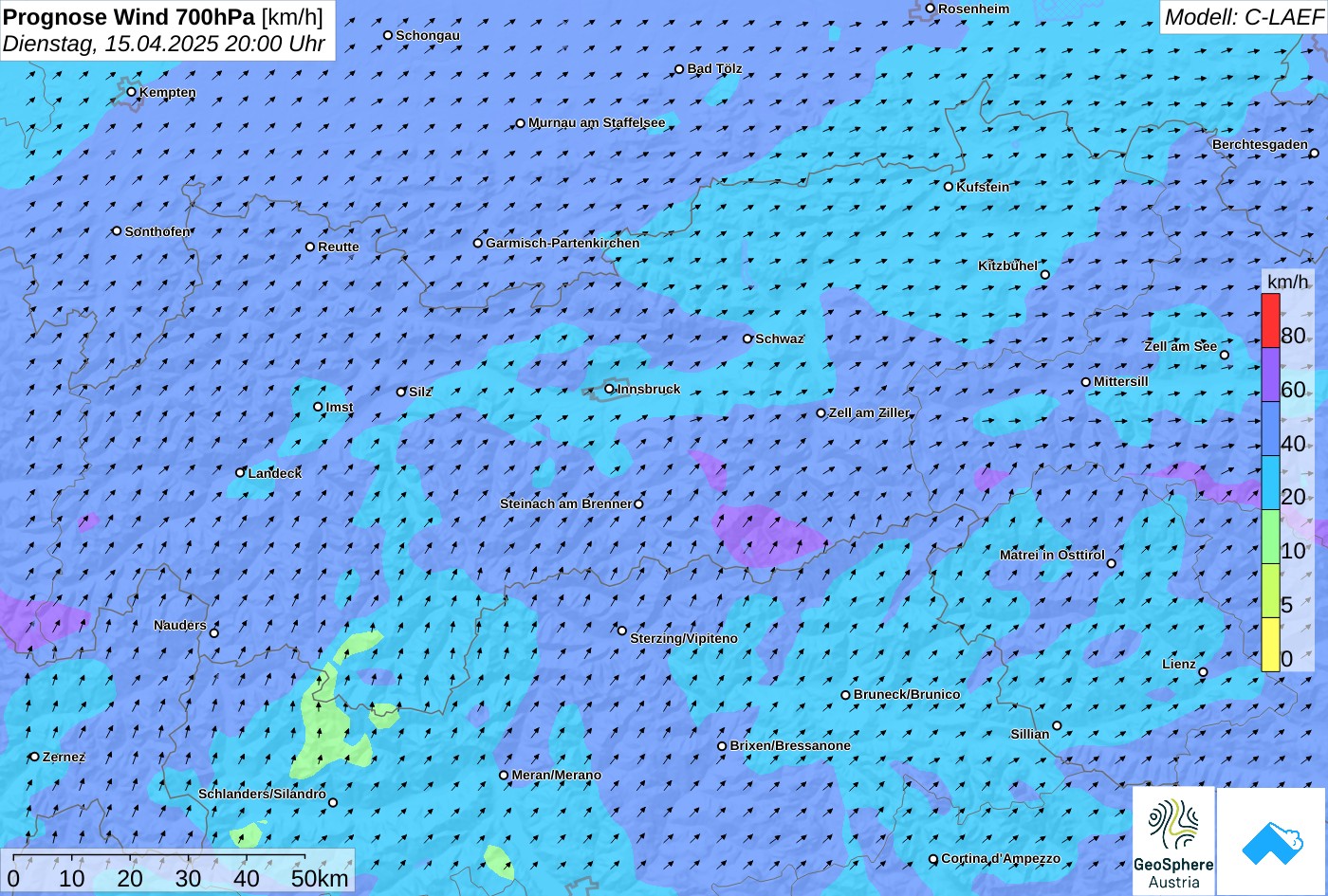Click the Bruneck/Brunico marker

tap(846, 695)
